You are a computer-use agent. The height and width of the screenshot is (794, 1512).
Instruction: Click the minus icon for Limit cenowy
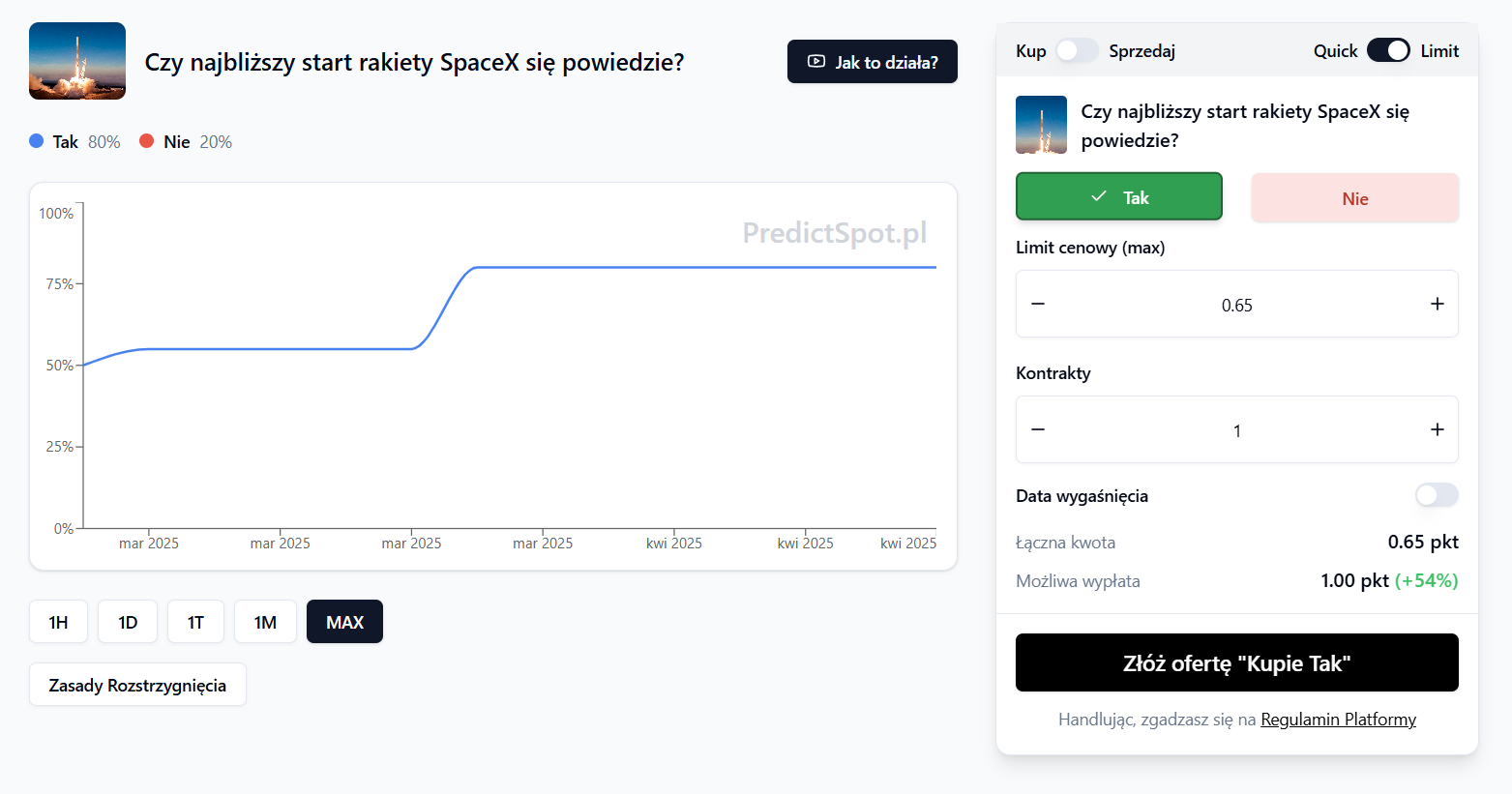[x=1038, y=304]
